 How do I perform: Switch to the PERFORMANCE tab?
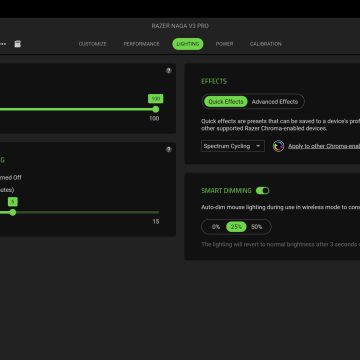pos(141,44)
